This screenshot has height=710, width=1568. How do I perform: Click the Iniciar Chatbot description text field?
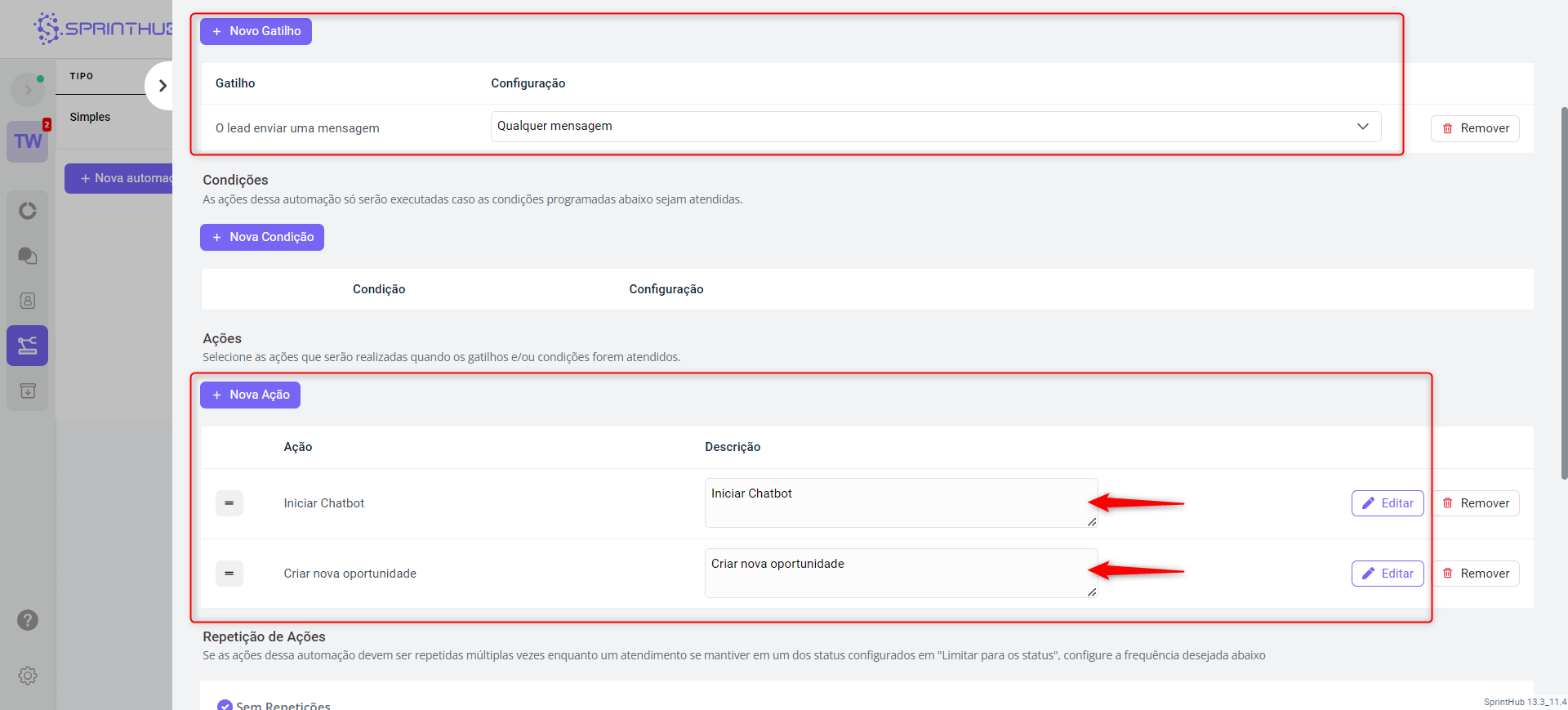900,502
